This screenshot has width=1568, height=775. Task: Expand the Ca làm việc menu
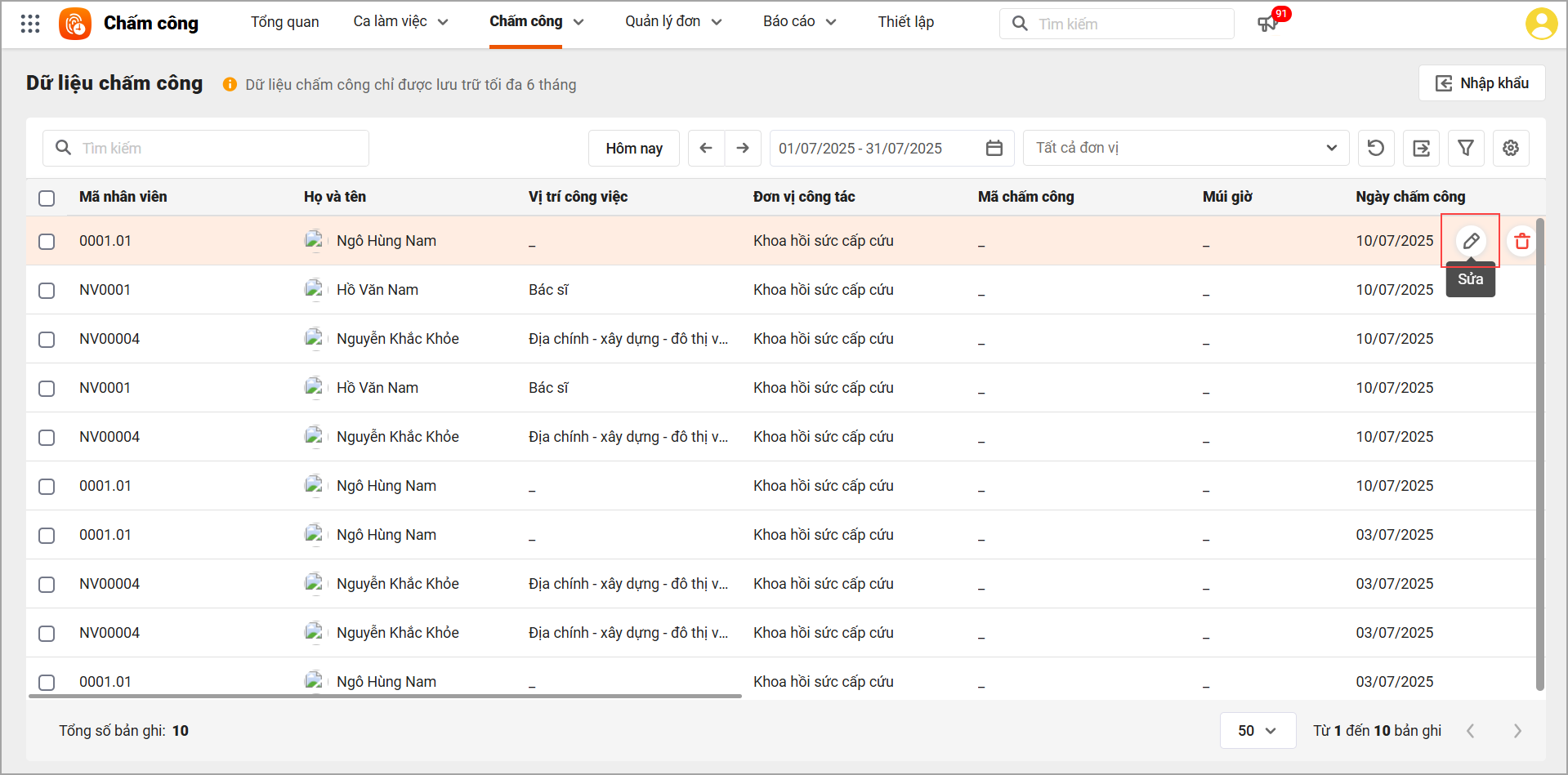[400, 22]
